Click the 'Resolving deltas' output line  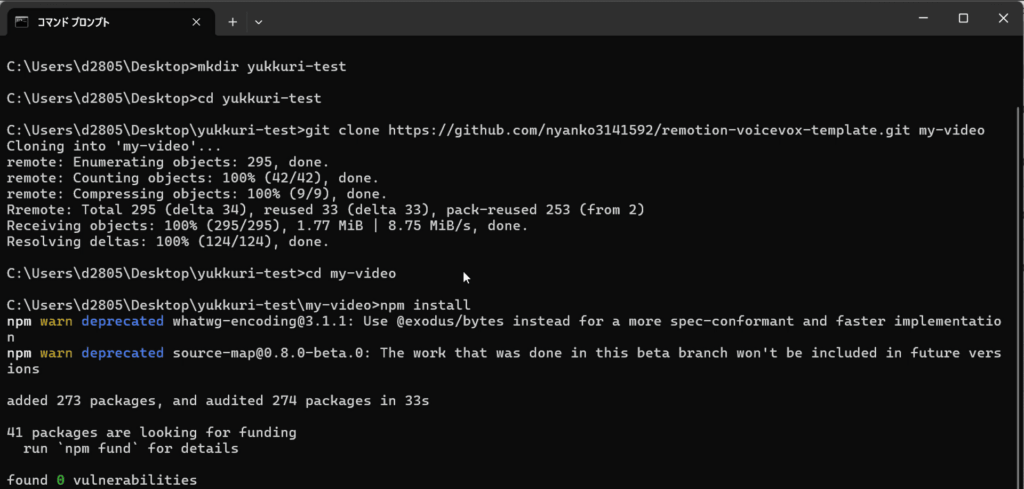click(167, 241)
